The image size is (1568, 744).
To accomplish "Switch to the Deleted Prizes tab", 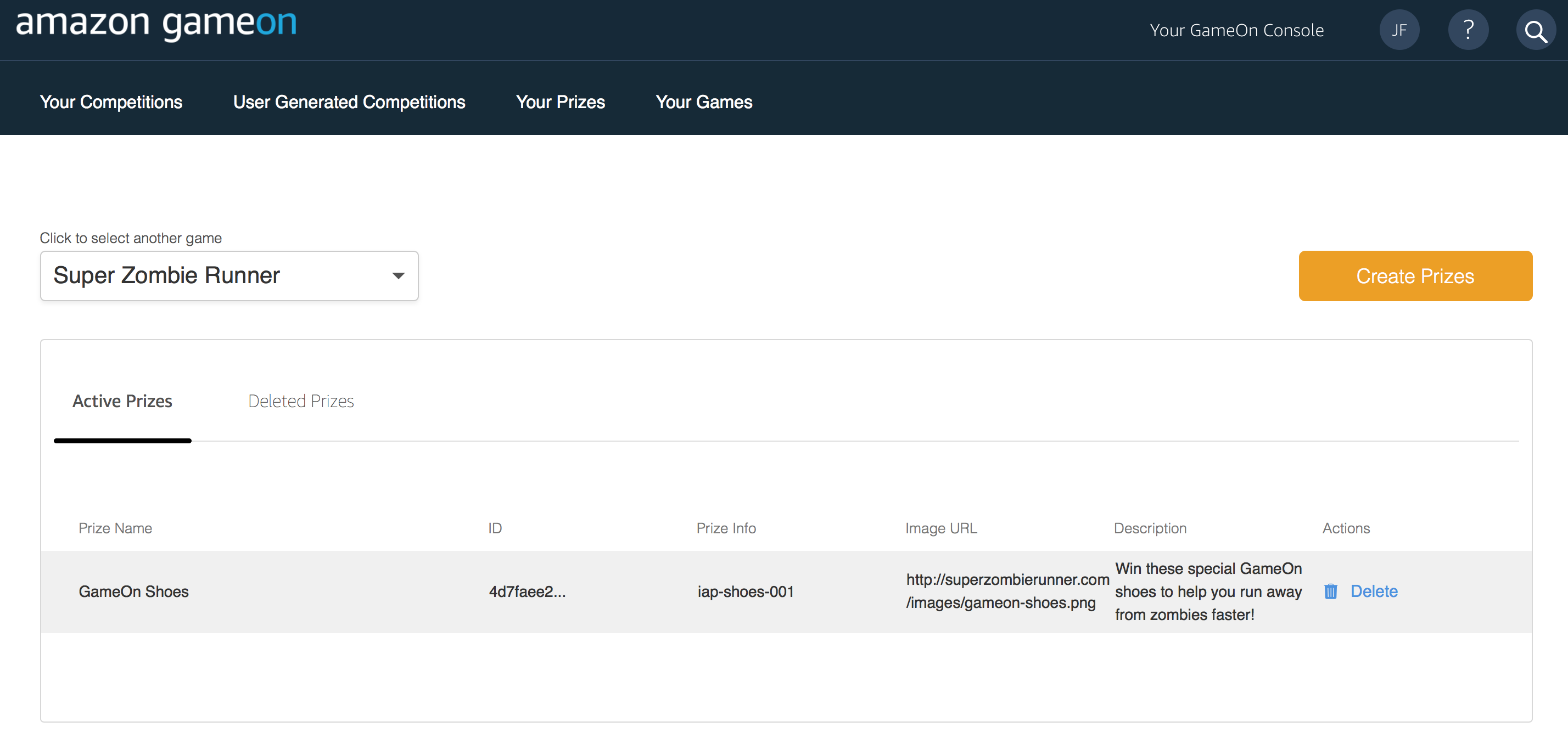I will 301,401.
